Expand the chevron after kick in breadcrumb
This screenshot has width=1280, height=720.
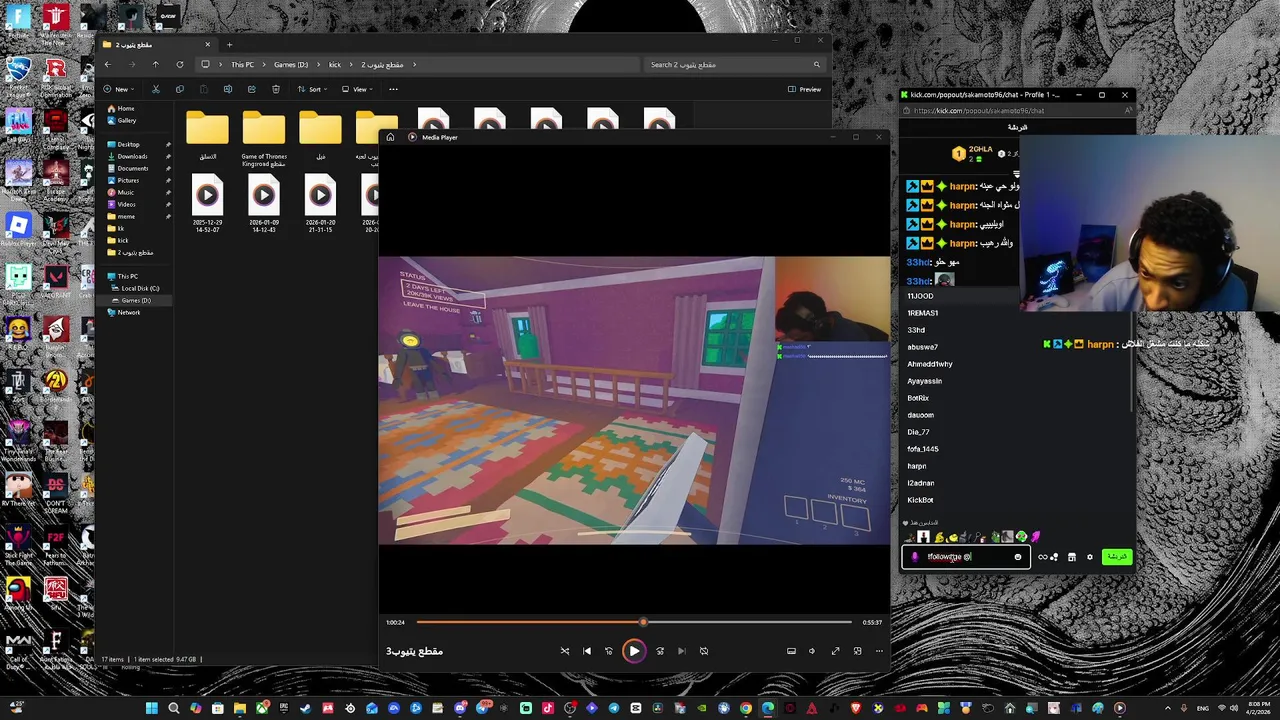pyautogui.click(x=350, y=65)
